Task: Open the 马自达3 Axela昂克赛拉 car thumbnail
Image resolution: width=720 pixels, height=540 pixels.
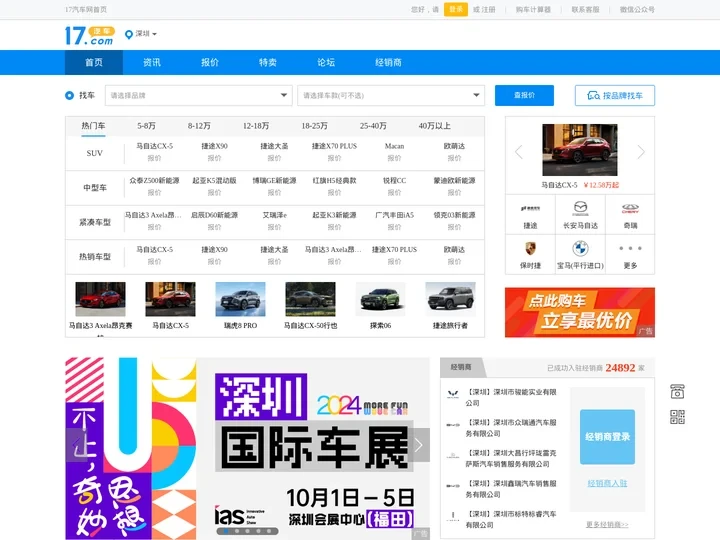Action: click(101, 299)
